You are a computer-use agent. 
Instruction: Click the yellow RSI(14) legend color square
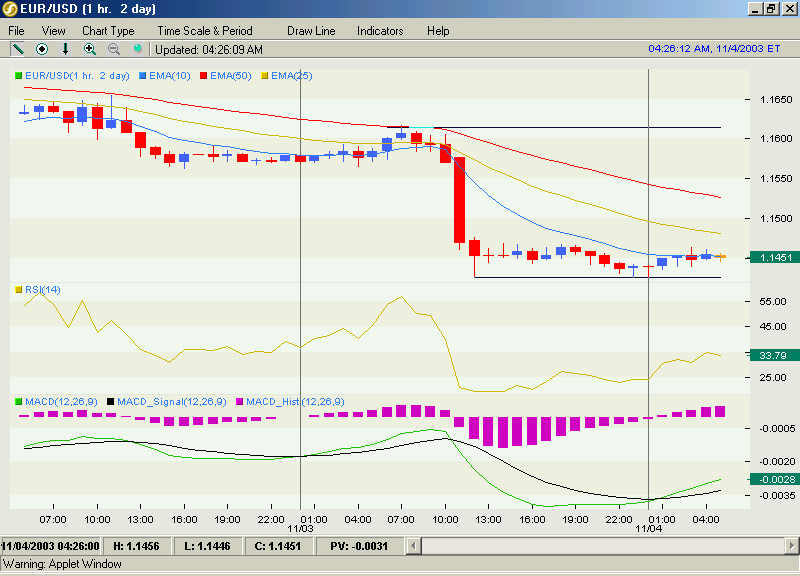click(19, 290)
